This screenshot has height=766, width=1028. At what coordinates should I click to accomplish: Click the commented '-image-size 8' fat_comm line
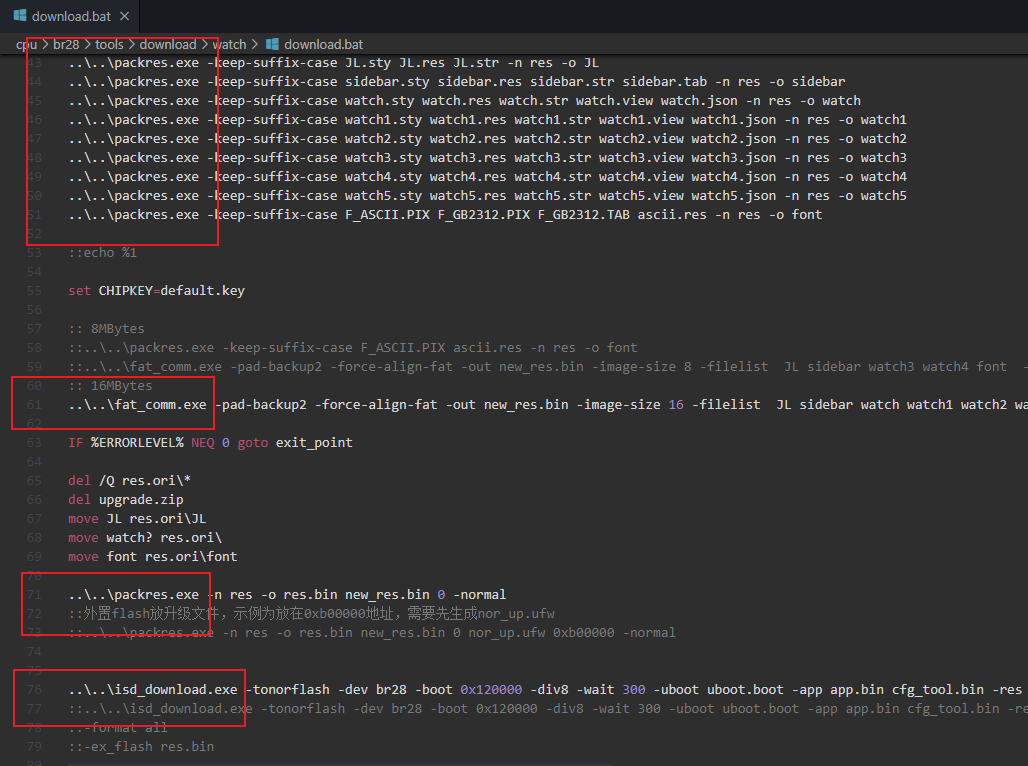click(x=547, y=367)
